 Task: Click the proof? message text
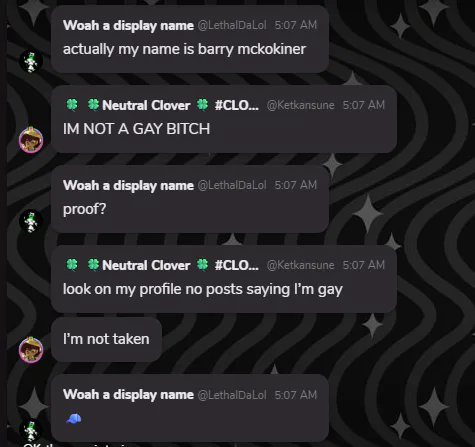tap(85, 209)
